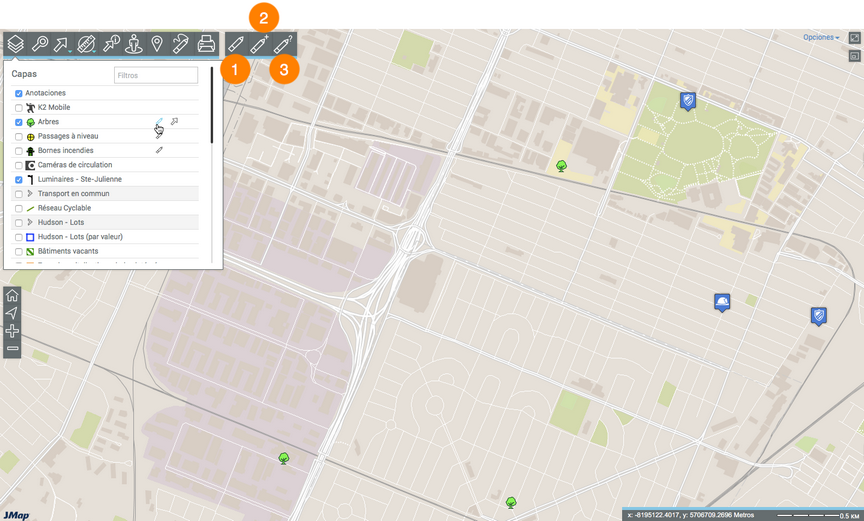Select the pencil-plus add element tool
This screenshot has width=864, height=521.
click(260, 44)
